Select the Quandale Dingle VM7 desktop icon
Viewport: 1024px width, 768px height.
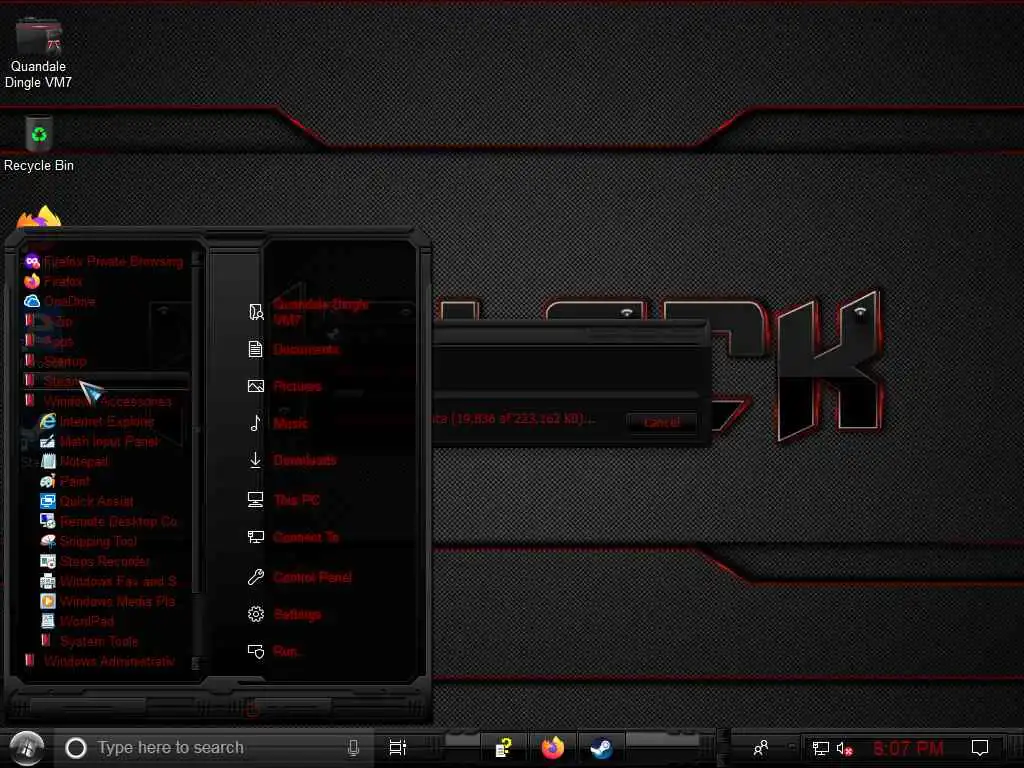[x=39, y=54]
